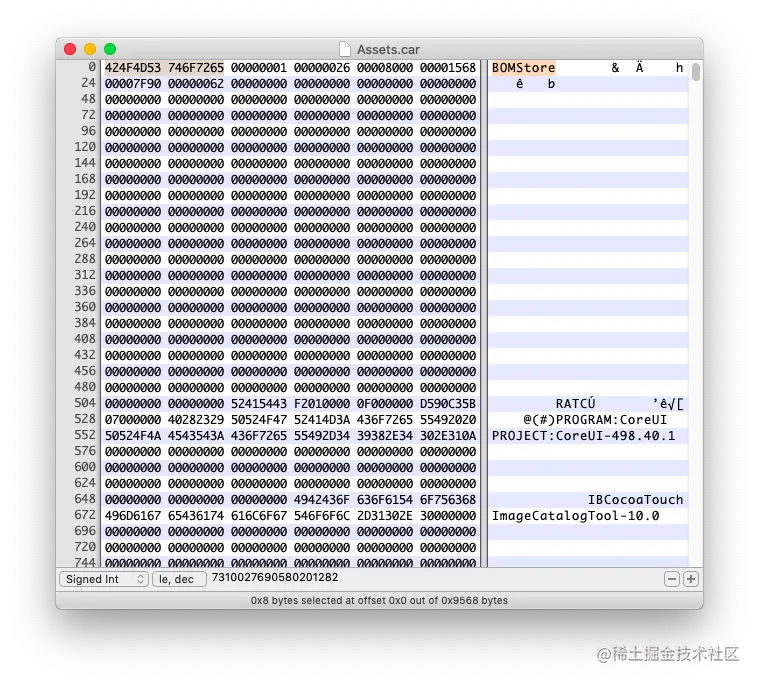Click hex bytes D590C35B in row 504
Screen dimensions: 759x683
click(x=448, y=404)
